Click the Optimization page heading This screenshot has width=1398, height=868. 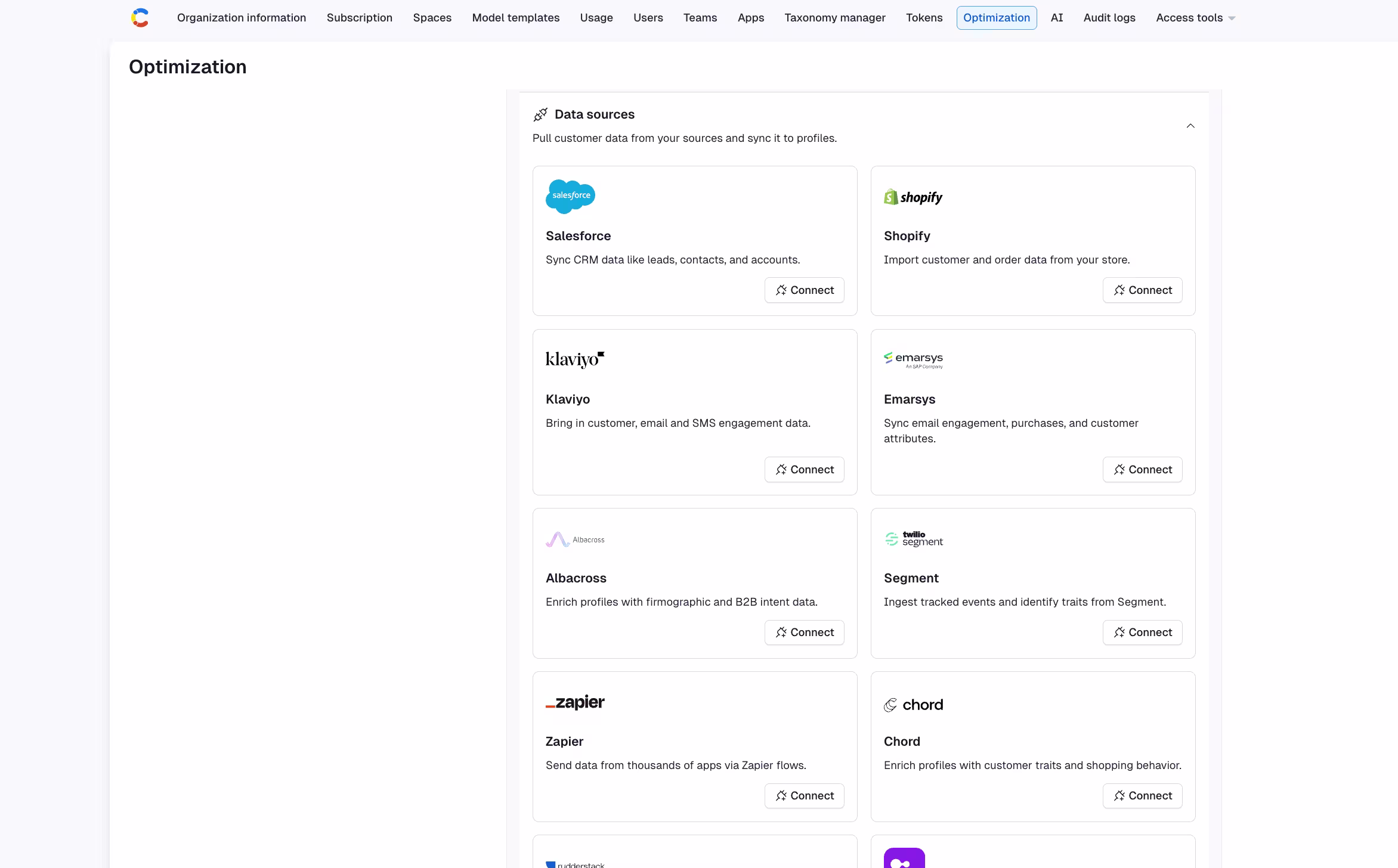coord(187,67)
